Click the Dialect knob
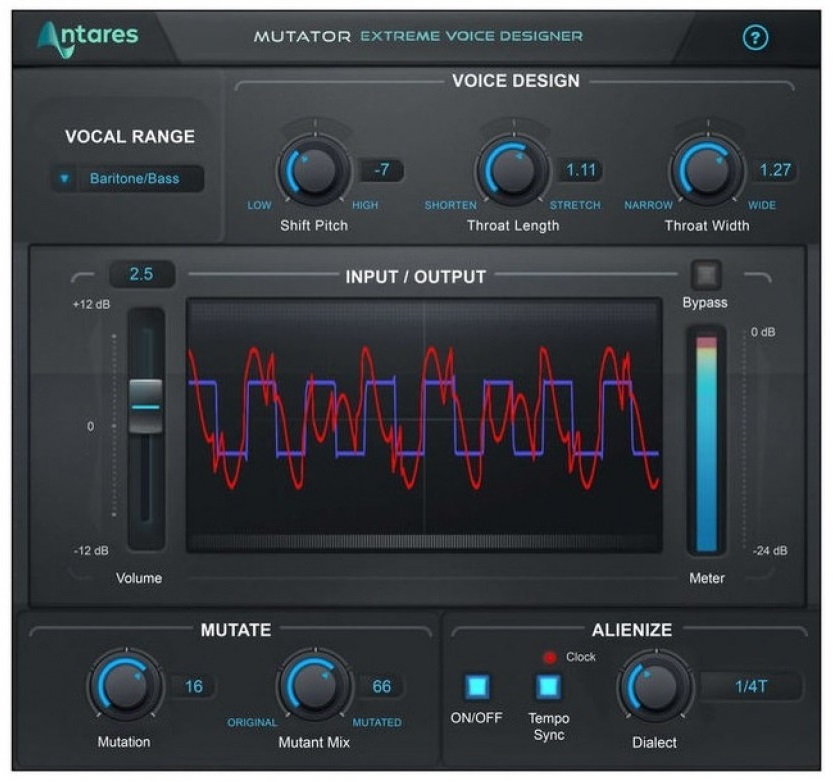The image size is (833, 782). (655, 686)
